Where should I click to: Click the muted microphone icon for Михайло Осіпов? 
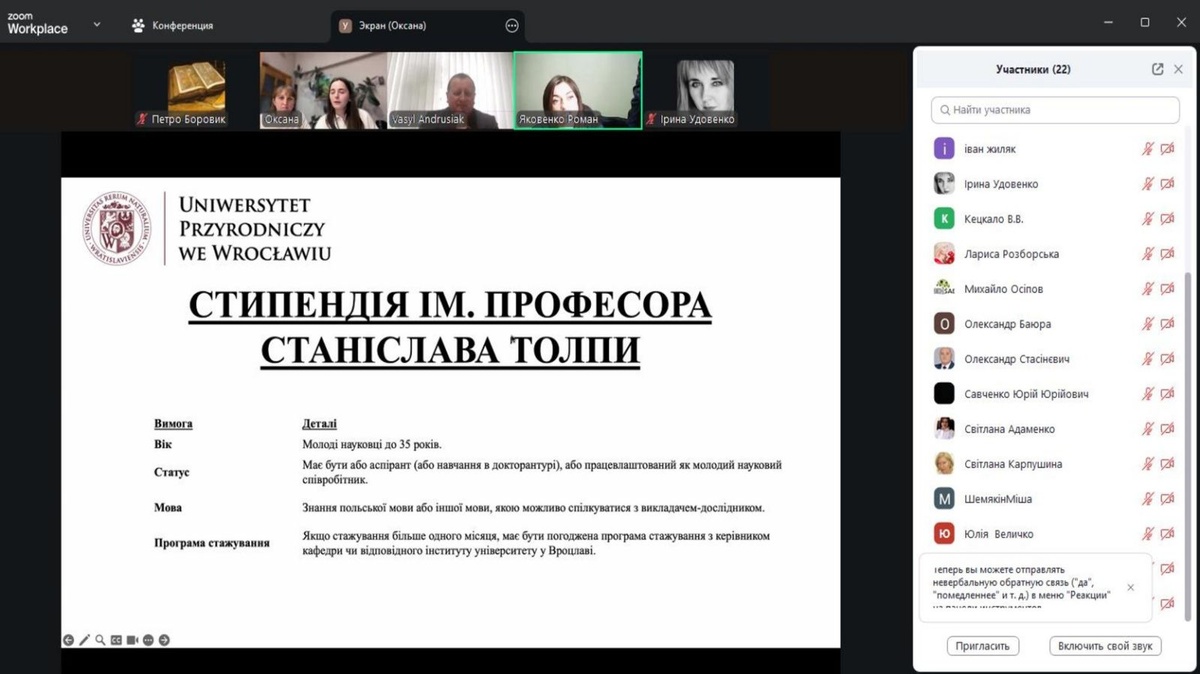tap(1148, 289)
